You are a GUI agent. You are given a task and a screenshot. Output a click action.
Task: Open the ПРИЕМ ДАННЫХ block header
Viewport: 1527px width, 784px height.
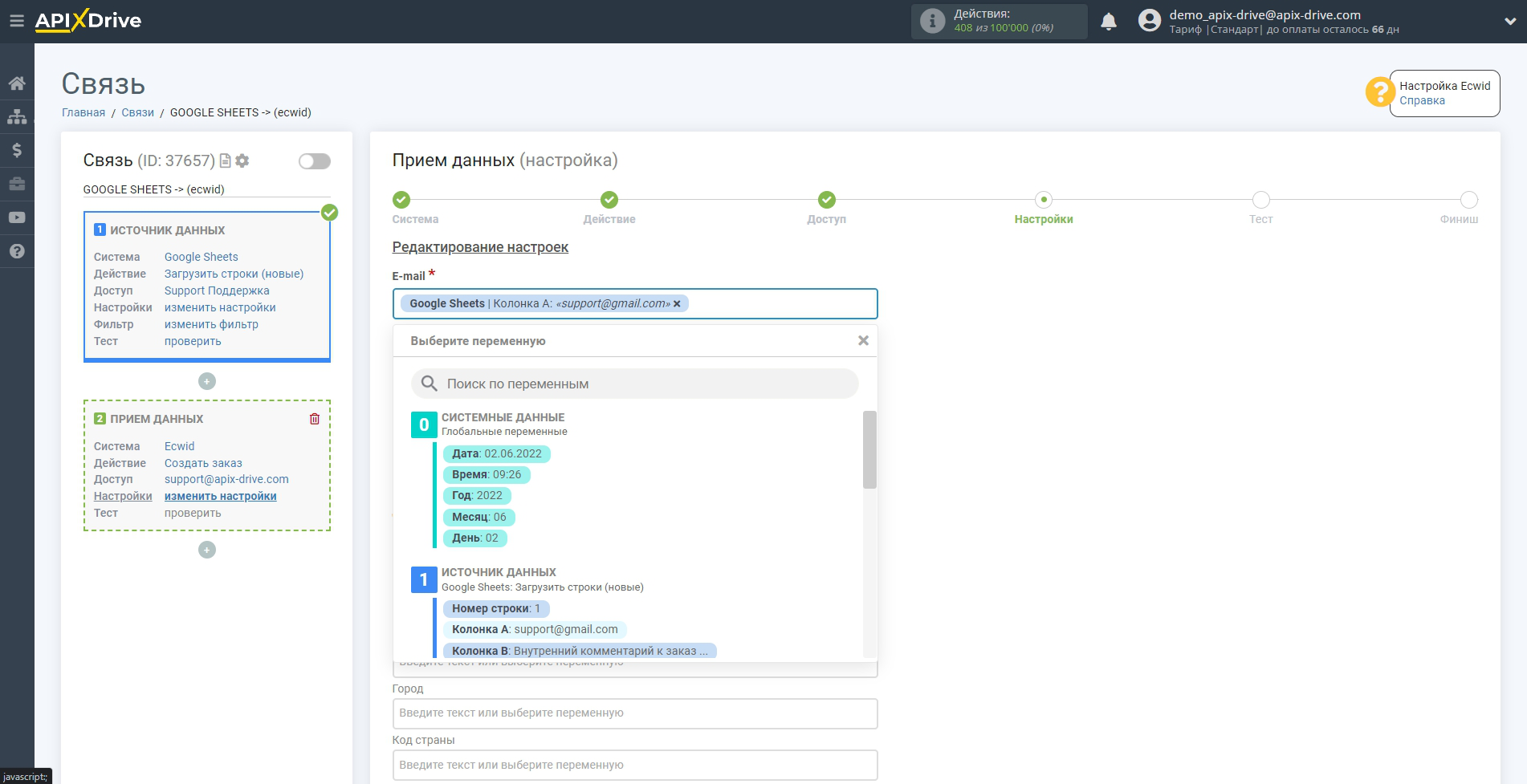point(157,419)
